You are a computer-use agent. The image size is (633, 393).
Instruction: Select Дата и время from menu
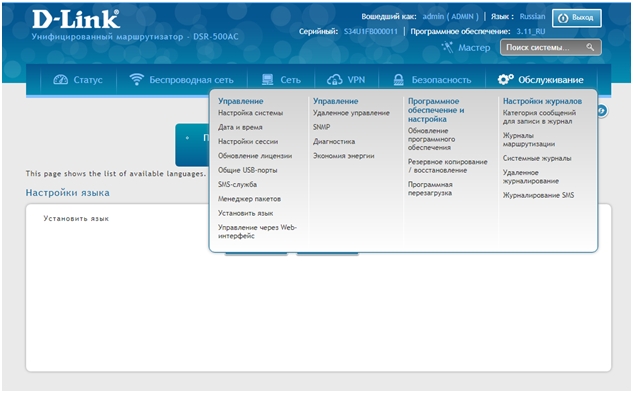point(240,127)
